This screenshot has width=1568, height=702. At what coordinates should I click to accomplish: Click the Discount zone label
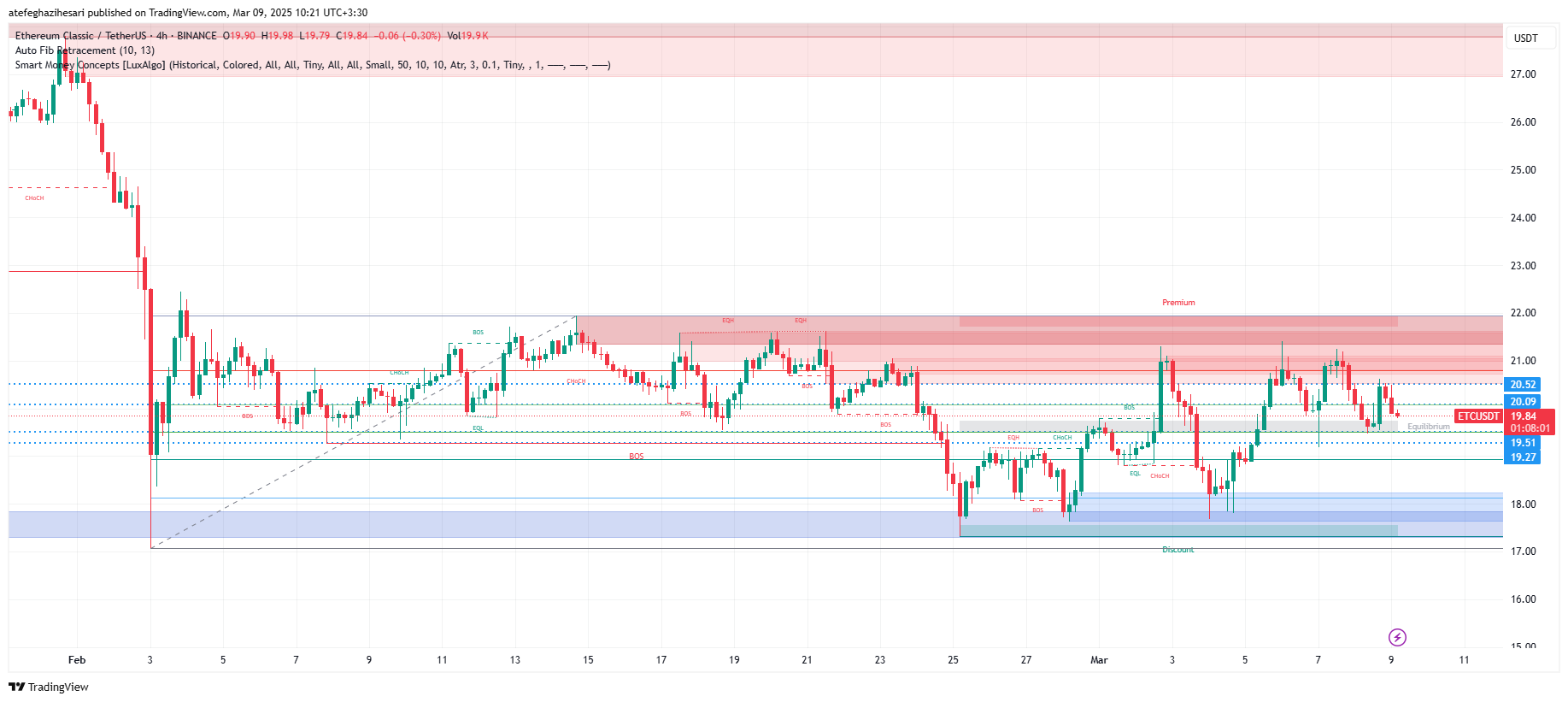[1178, 550]
